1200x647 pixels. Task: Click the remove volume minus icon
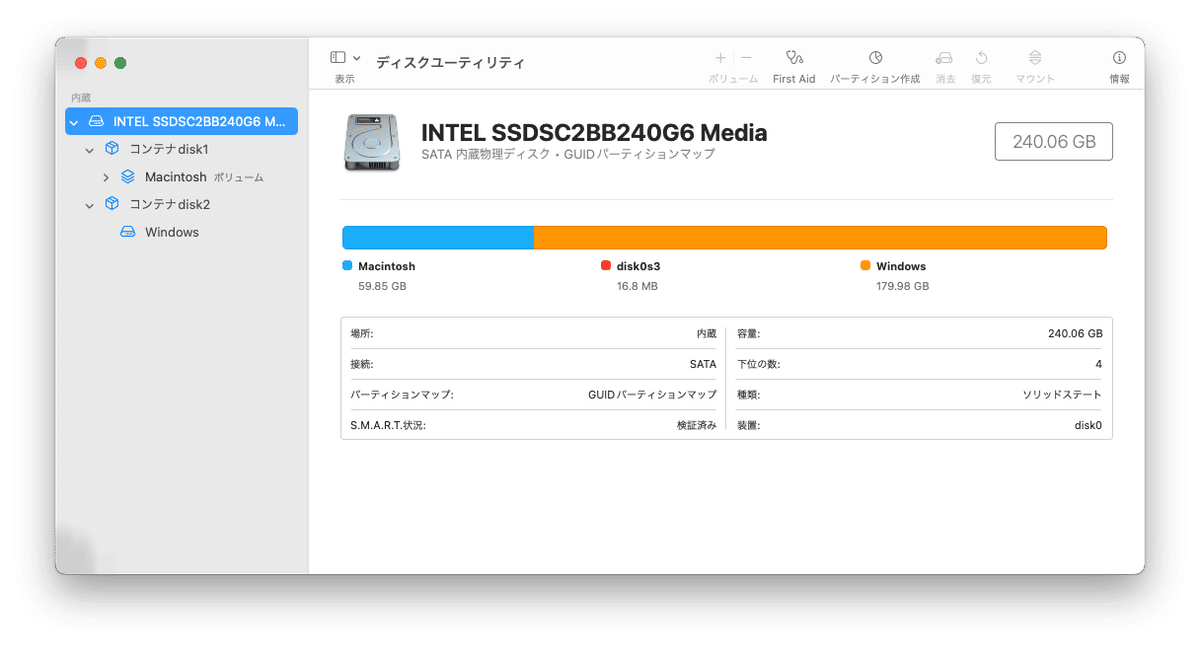click(x=746, y=58)
